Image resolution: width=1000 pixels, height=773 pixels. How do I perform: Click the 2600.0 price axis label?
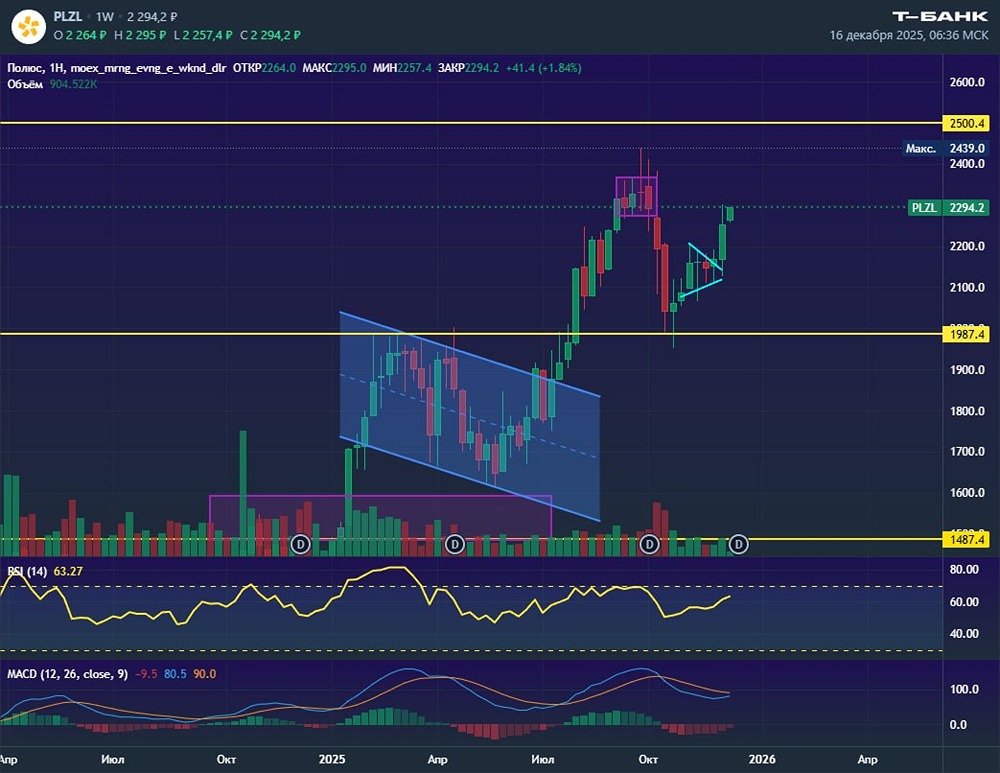click(x=967, y=82)
